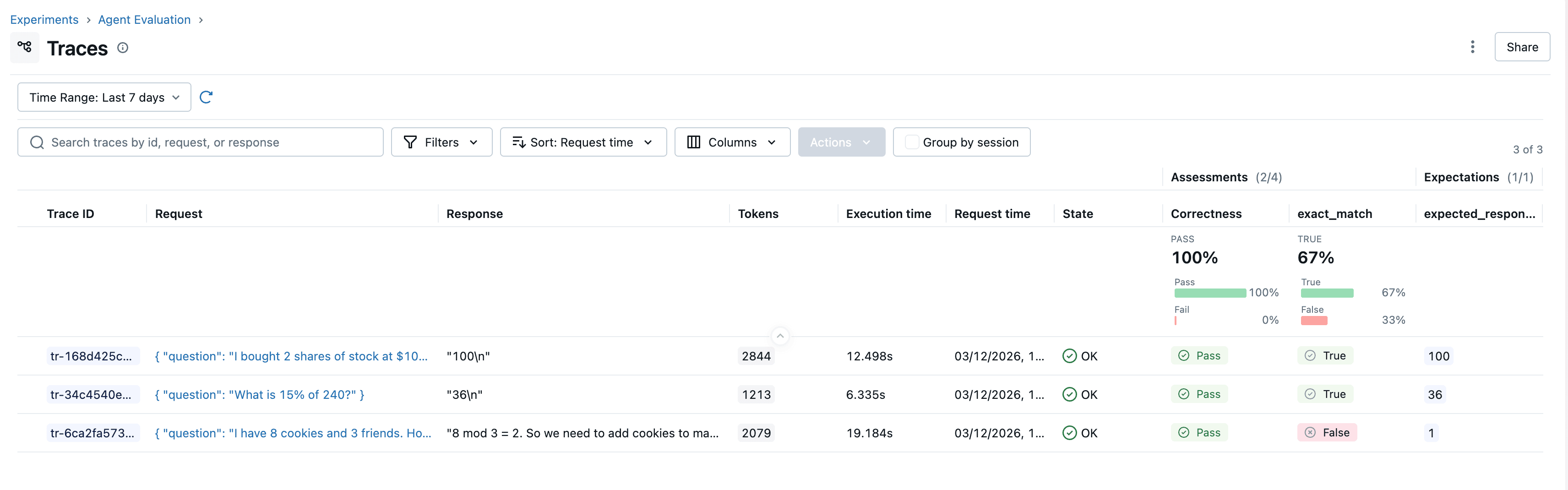Viewport: 1568px width, 490px height.
Task: Click the refresh traces icon
Action: (207, 97)
